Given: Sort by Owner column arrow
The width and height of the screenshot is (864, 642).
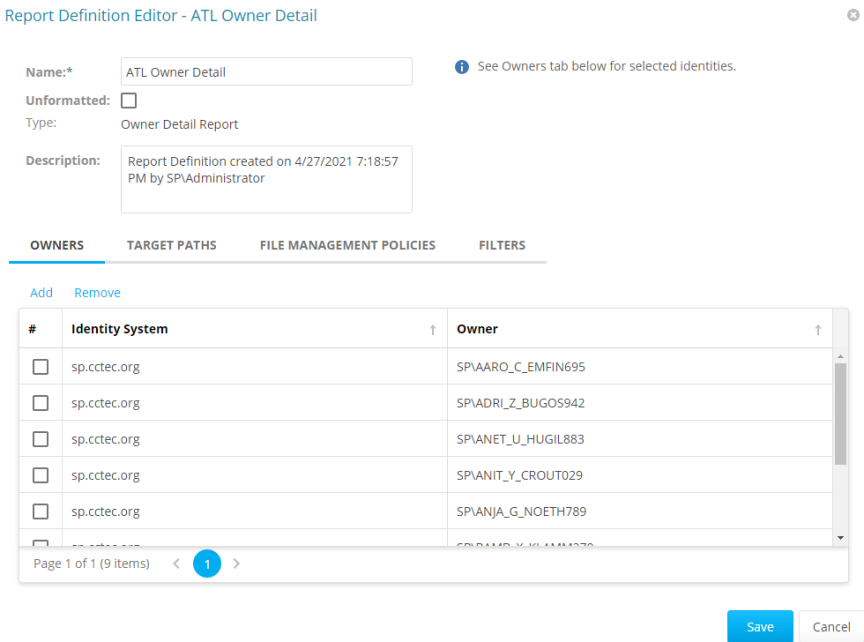Looking at the screenshot, I should click(x=818, y=330).
